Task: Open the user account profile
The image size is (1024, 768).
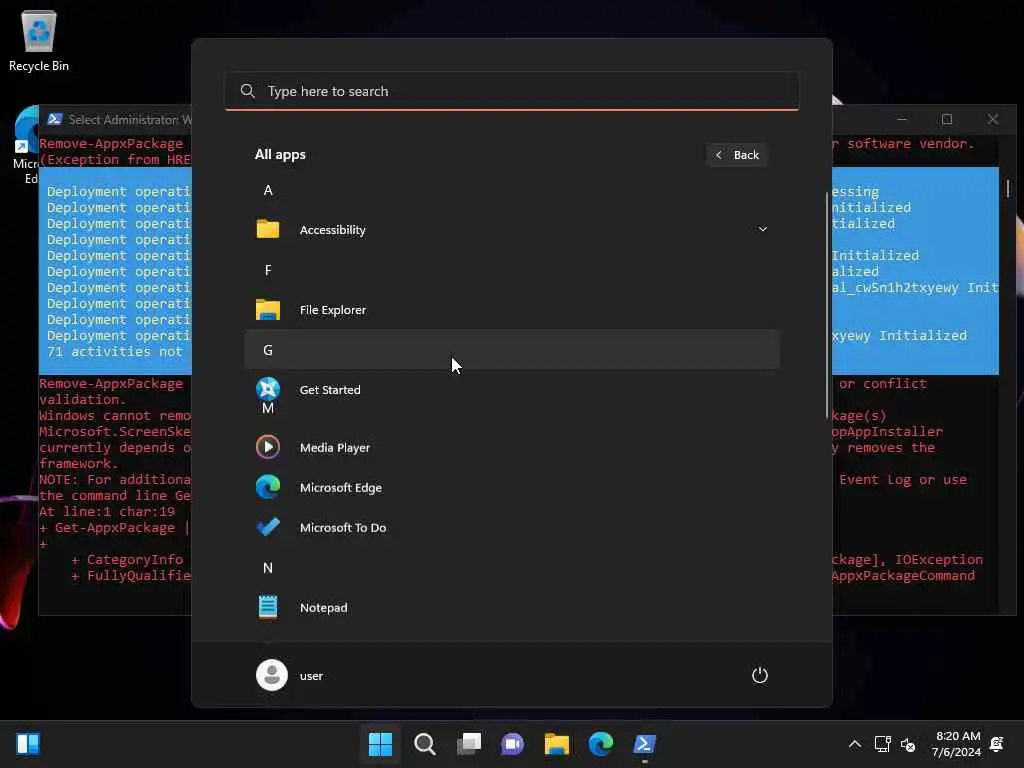Action: point(290,675)
